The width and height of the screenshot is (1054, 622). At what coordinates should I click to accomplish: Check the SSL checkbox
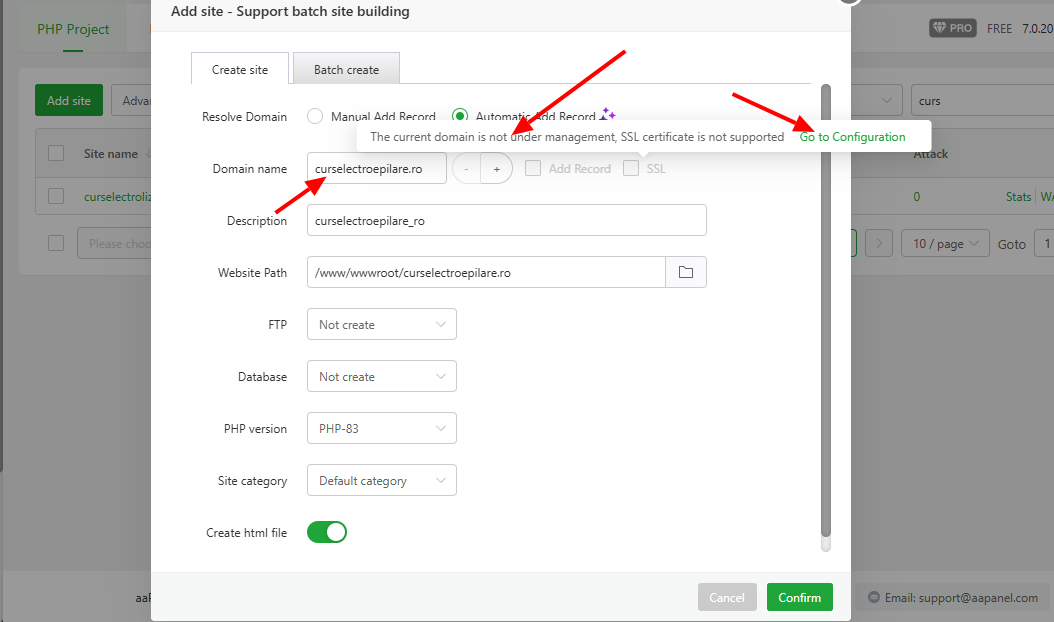631,168
